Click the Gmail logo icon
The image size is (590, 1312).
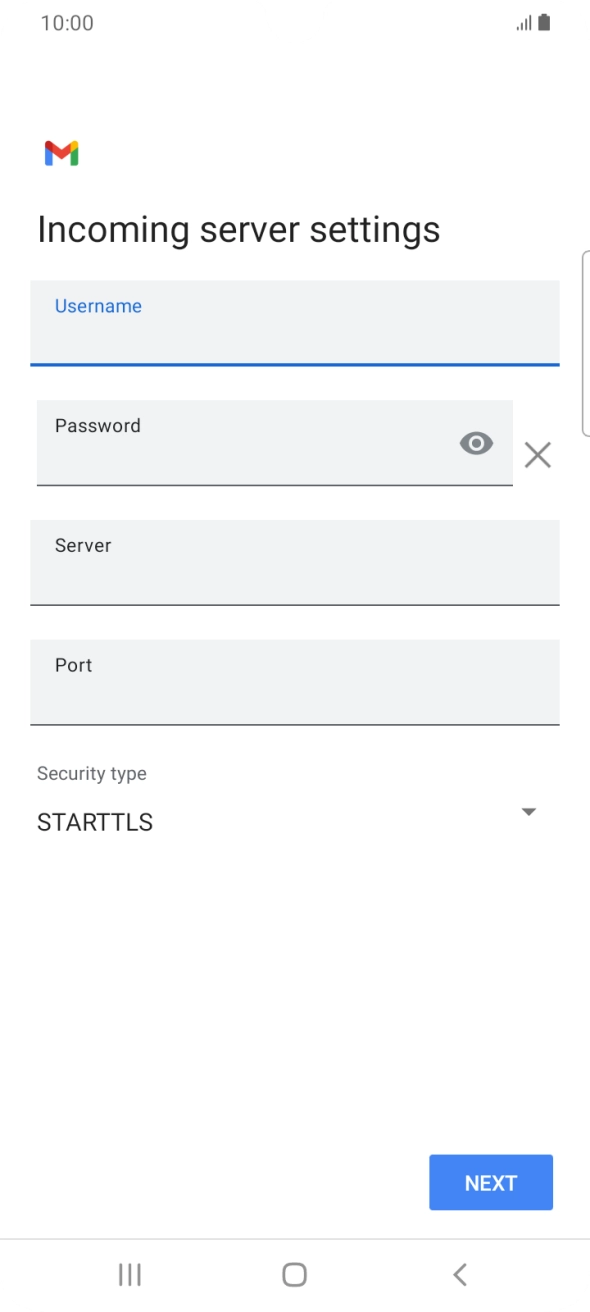click(x=61, y=152)
